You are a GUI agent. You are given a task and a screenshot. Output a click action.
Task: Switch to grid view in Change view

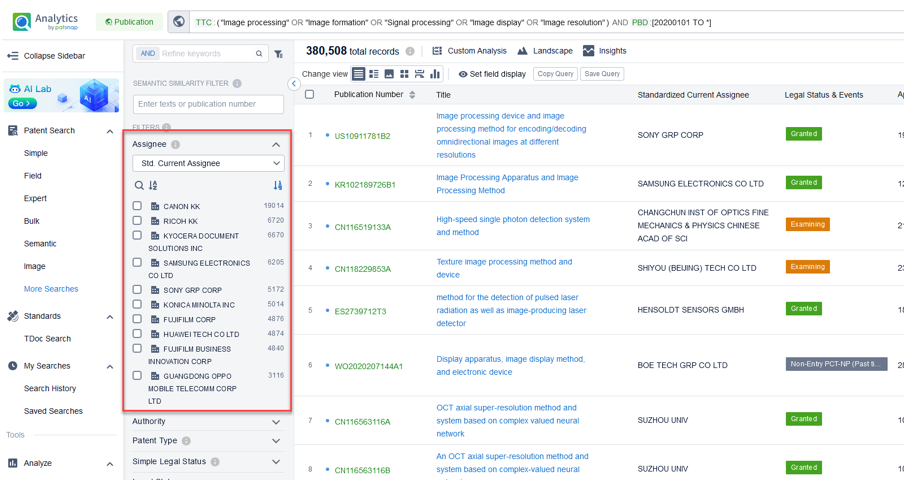pos(404,74)
